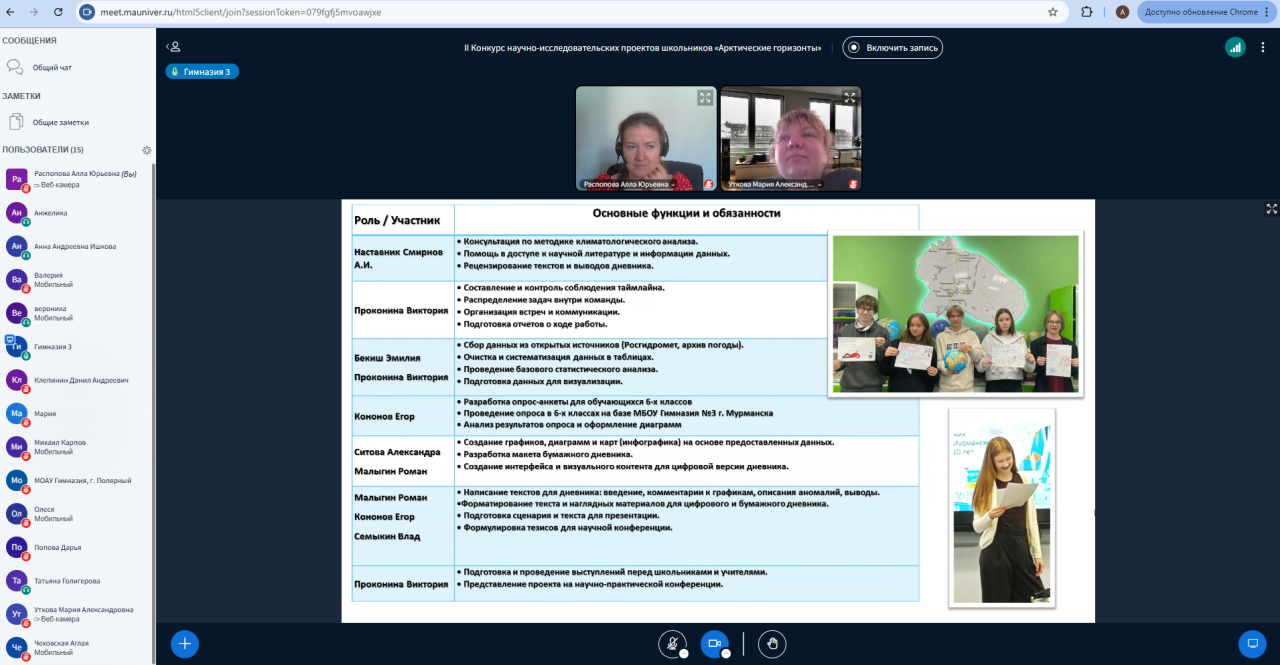The height and width of the screenshot is (665, 1280).
Task: Open Общие заметки shared notes
Action: (60, 122)
